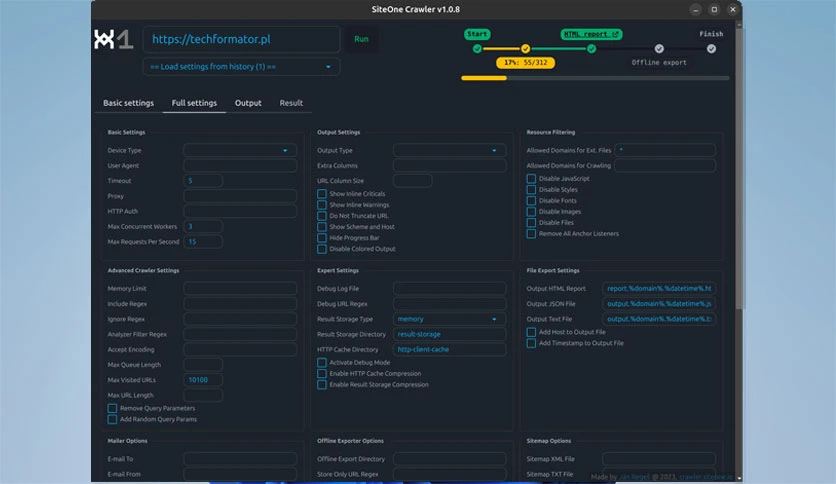Click the Proxy input field
Viewport: 836px width, 484px height.
(240, 196)
